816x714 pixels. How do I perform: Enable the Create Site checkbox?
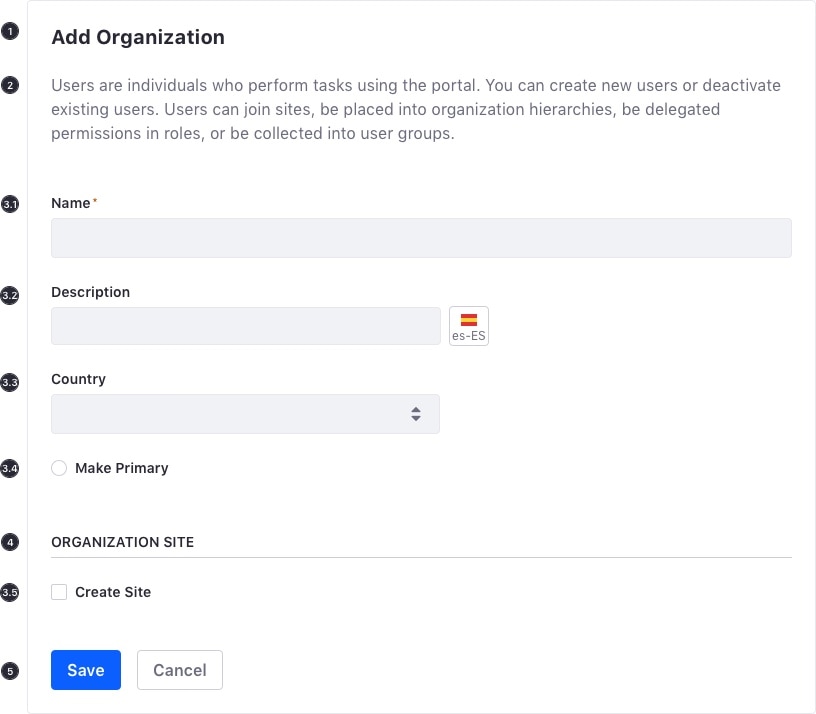(59, 592)
